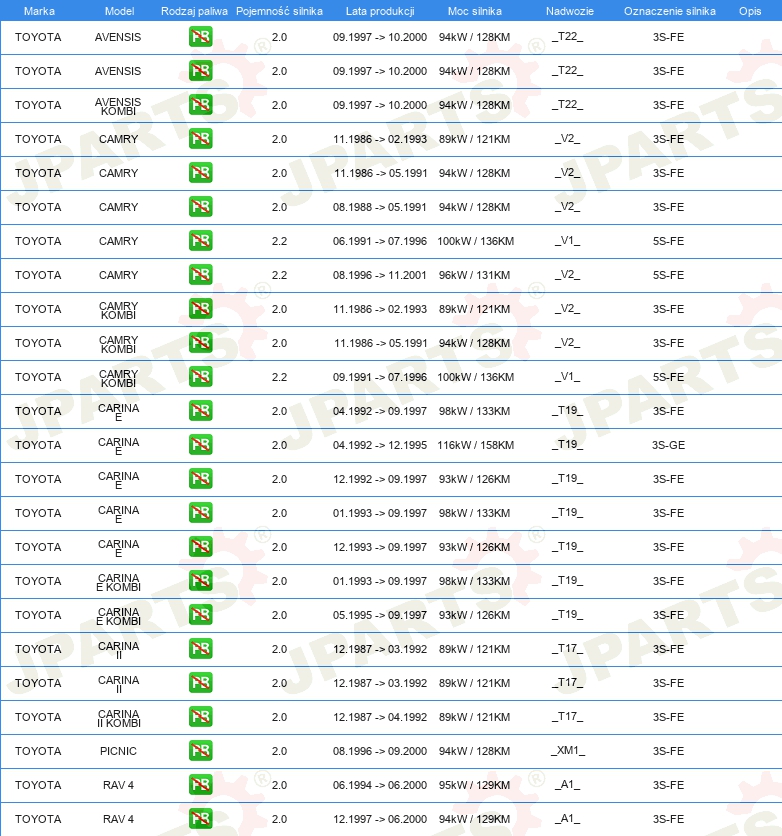
Task: Select date range 09.1991 -> 07.1996
Action: pyautogui.click(x=380, y=377)
